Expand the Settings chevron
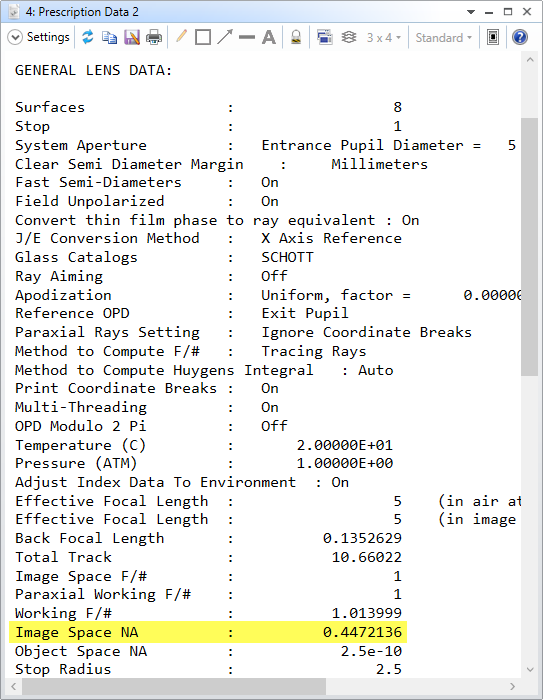Viewport: 543px width, 700px height. tap(15, 37)
